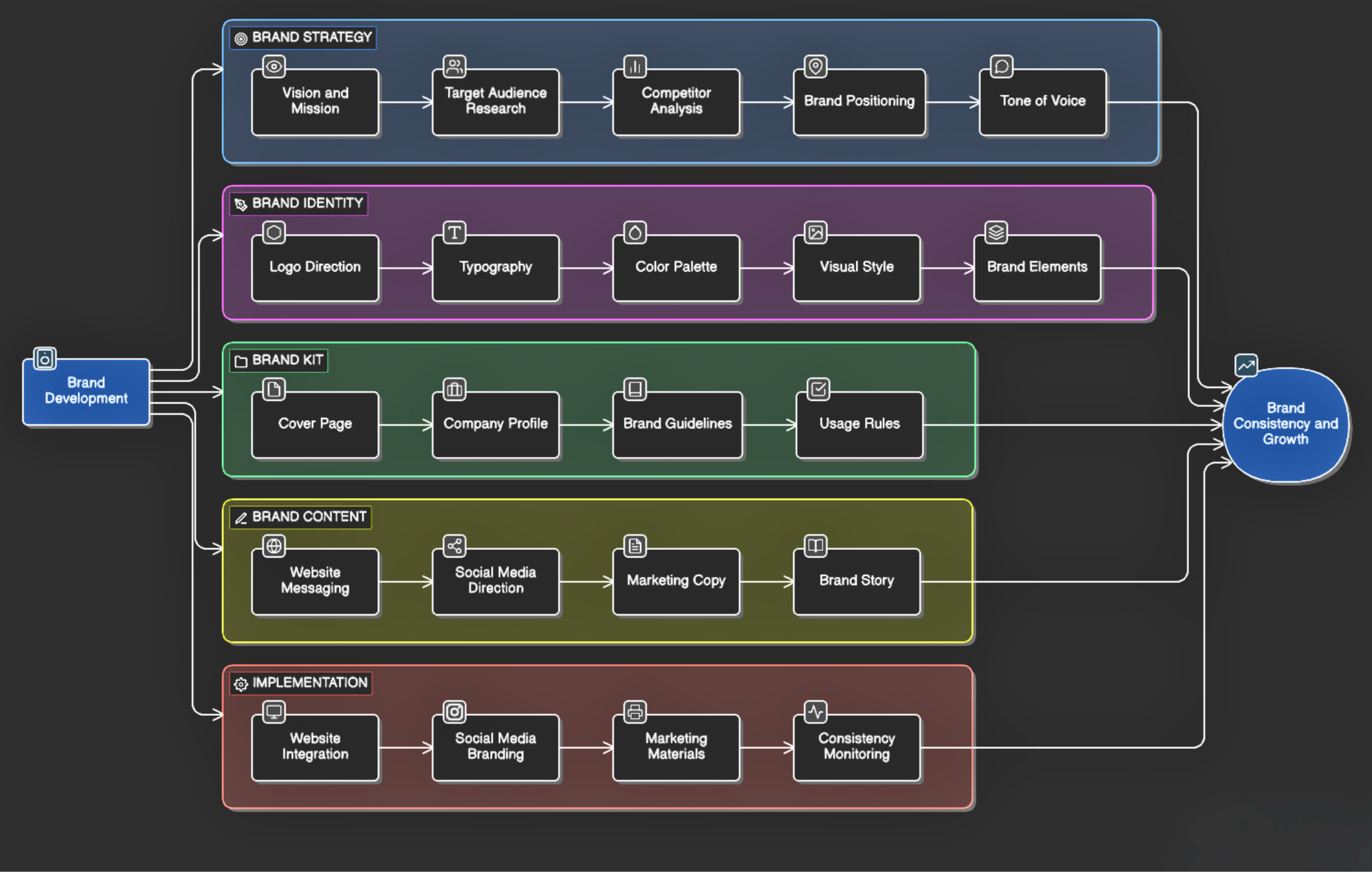Select the Brand Story node
The width and height of the screenshot is (1372, 873).
click(x=856, y=581)
